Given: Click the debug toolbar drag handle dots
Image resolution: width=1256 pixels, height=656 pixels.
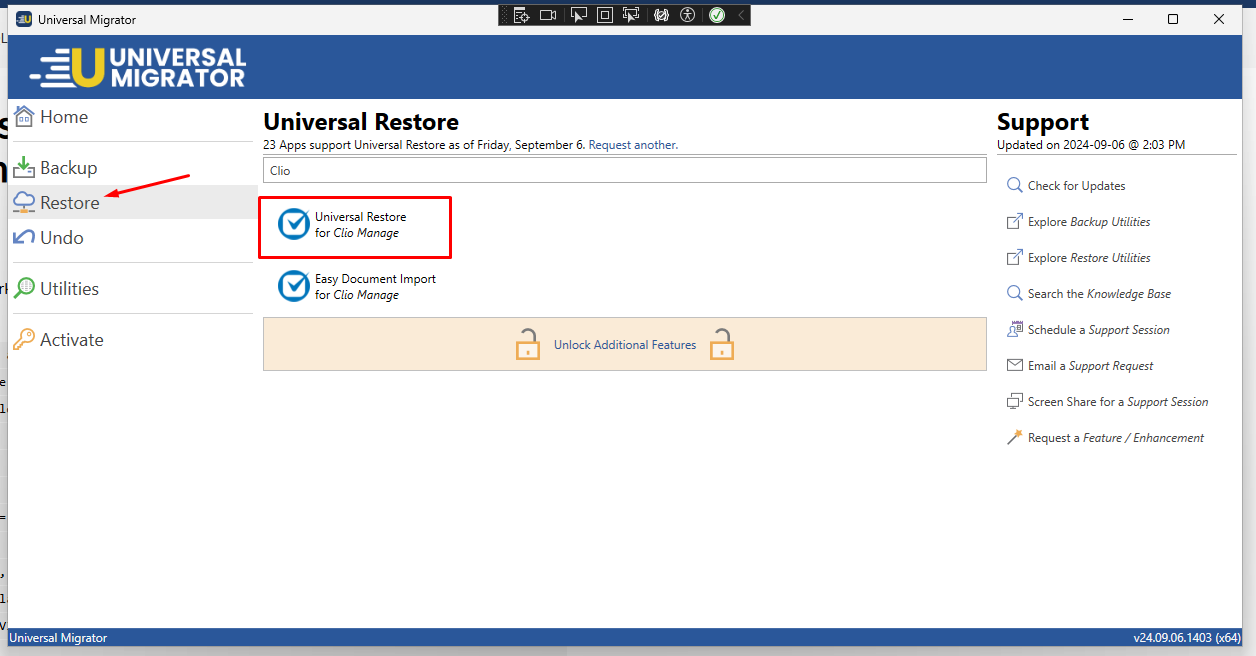Looking at the screenshot, I should (x=505, y=15).
